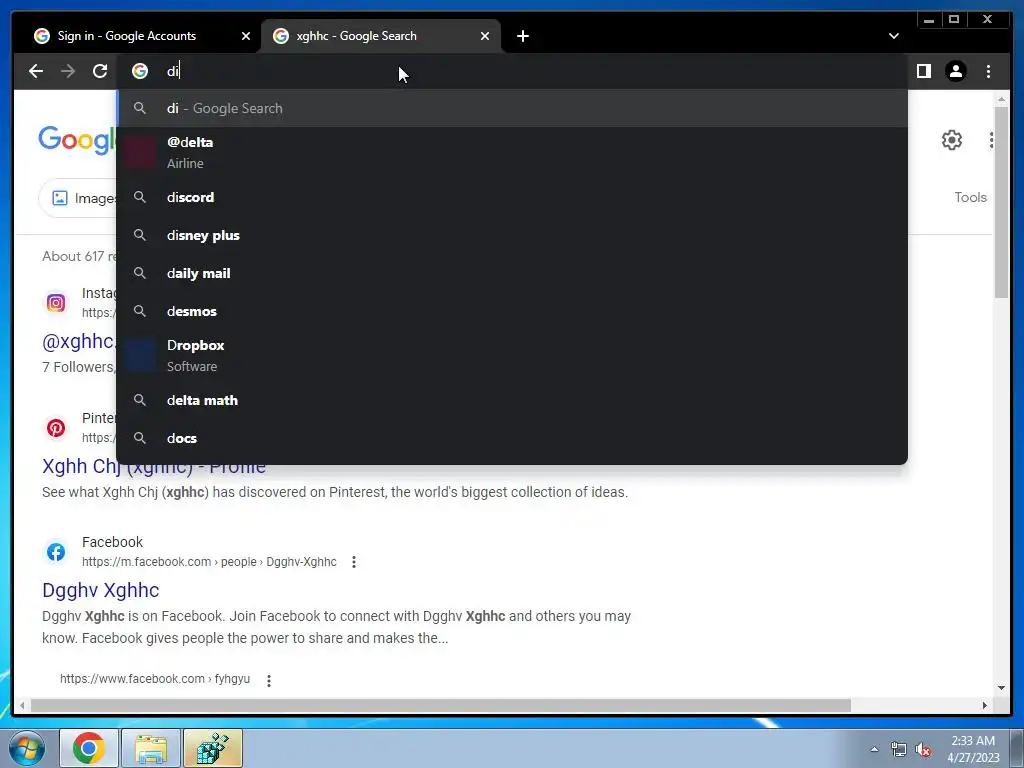This screenshot has width=1024, height=768.
Task: Open the Dgghv Xghhc Facebook result link
Action: 101,590
